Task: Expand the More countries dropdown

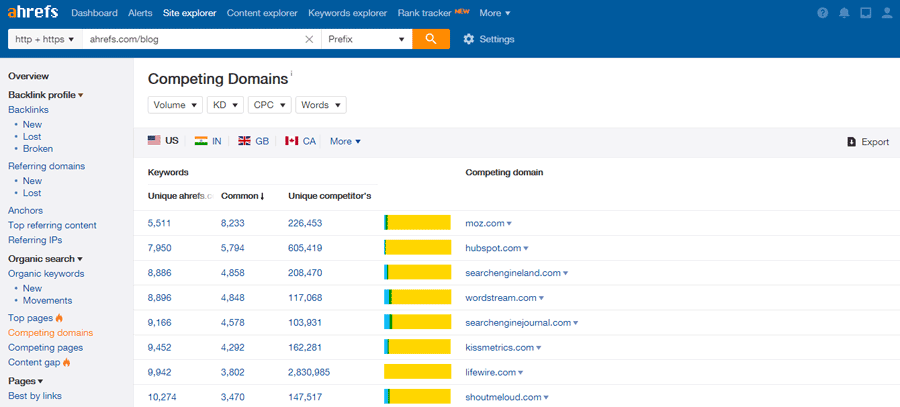Action: tap(345, 141)
